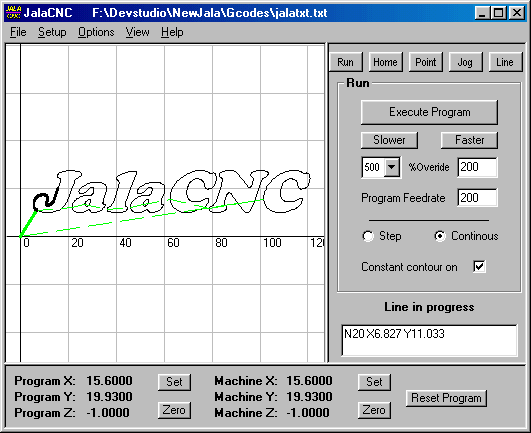The height and width of the screenshot is (433, 531).
Task: Switch to the Jog mode tab
Action: point(465,62)
